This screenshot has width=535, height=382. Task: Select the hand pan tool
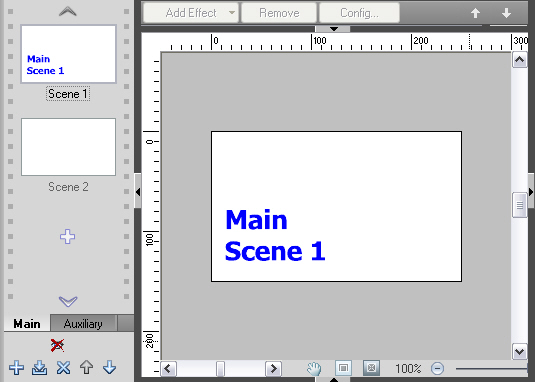point(314,368)
